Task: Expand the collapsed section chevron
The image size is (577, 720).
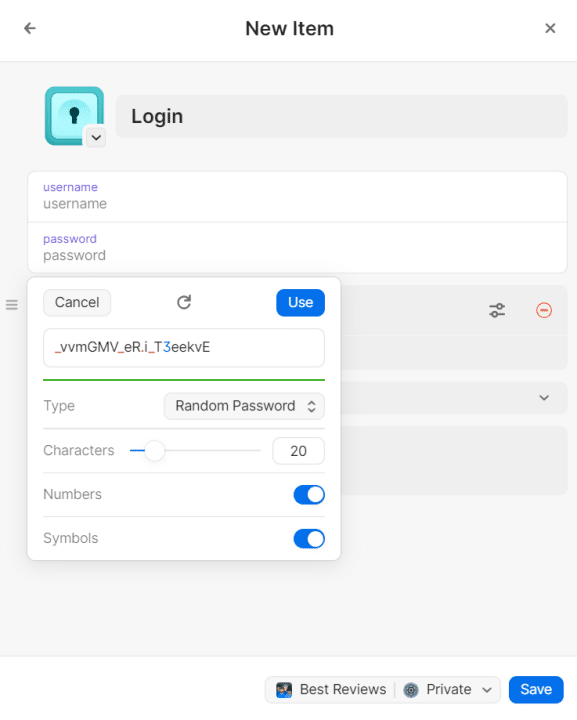Action: pos(544,398)
